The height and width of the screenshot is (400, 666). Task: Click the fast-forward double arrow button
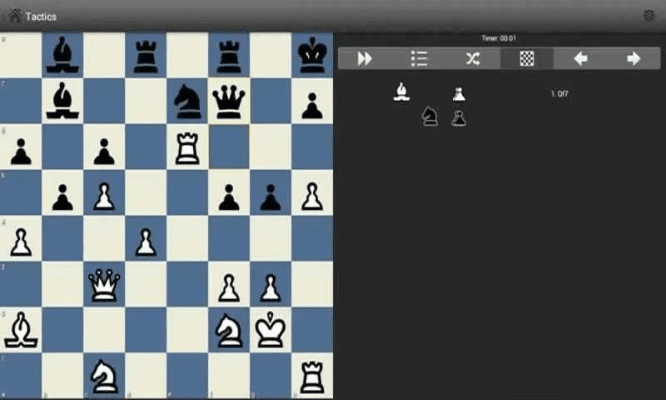point(364,59)
